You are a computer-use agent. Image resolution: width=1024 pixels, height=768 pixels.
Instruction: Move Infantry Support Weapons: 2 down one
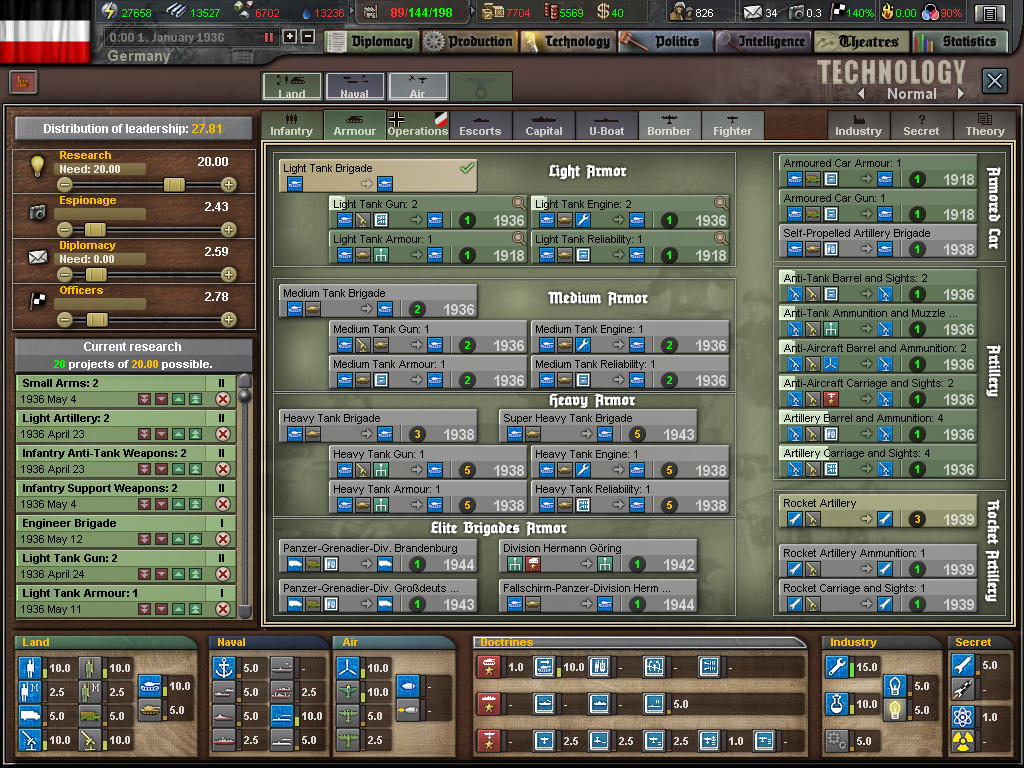coord(161,505)
